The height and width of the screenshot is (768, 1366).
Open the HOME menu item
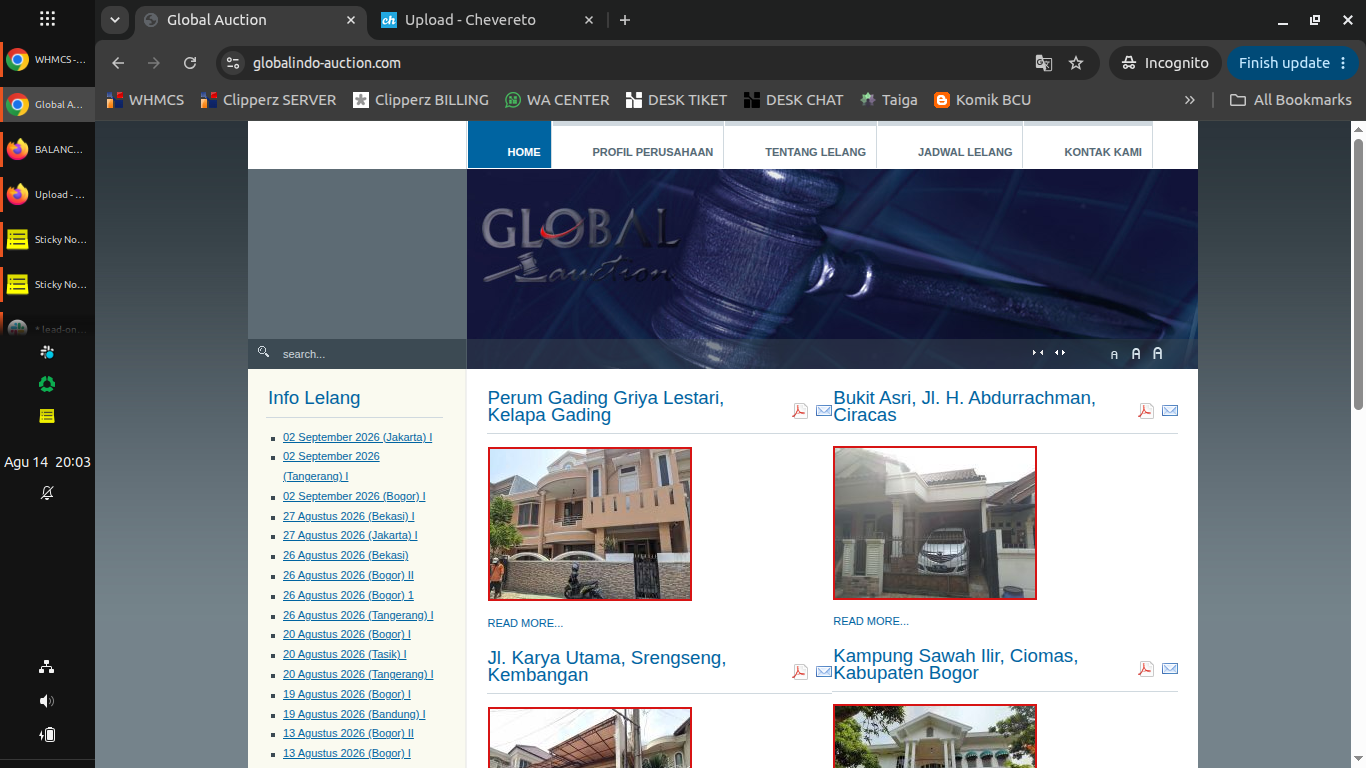tap(509, 145)
